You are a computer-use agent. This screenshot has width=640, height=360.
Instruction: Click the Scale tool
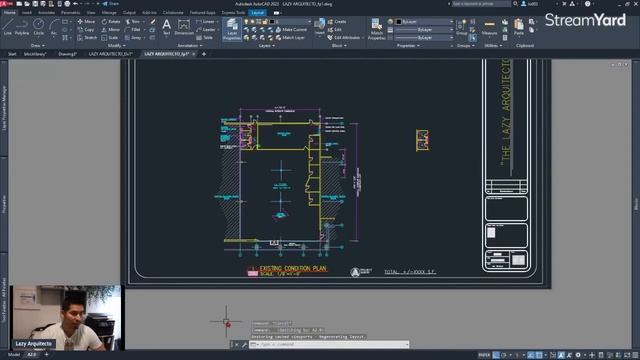[110, 38]
